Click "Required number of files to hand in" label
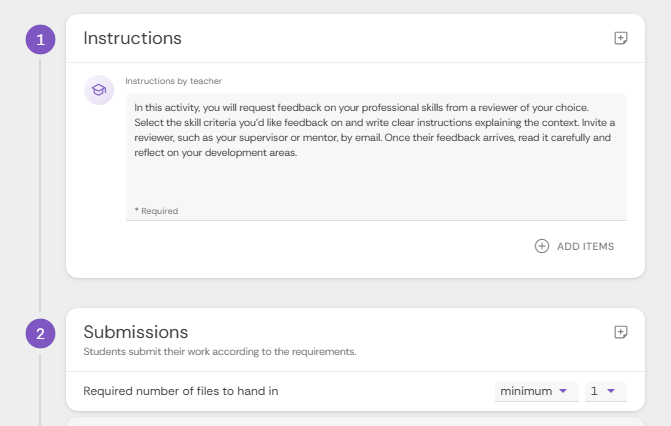This screenshot has height=426, width=671. coord(180,391)
